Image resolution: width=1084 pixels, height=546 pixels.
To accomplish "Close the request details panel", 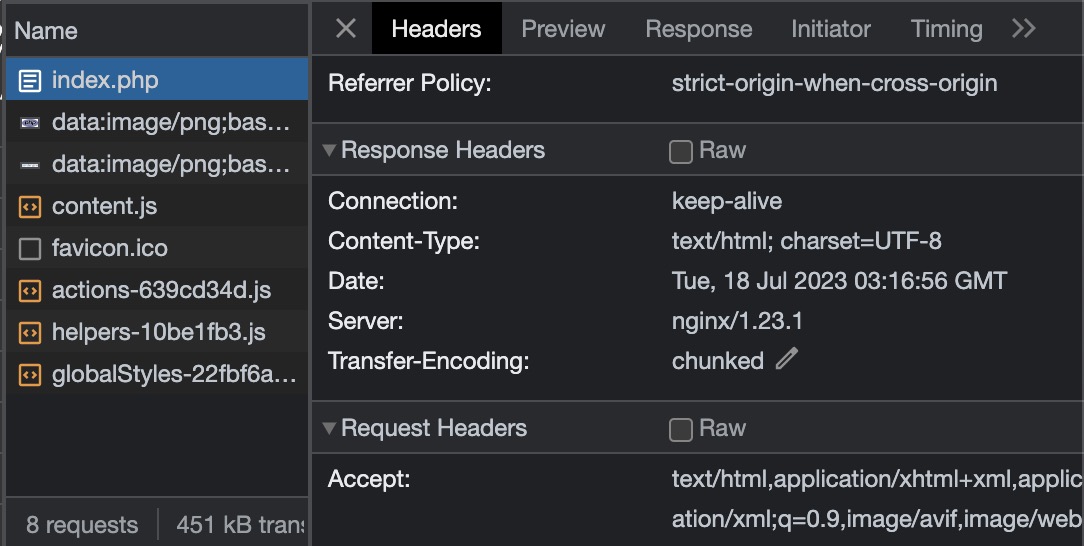I will pyautogui.click(x=345, y=29).
